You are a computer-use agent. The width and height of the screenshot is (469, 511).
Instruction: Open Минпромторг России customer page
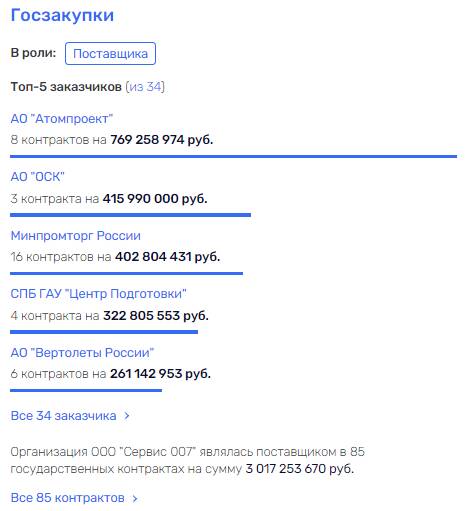[76, 235]
